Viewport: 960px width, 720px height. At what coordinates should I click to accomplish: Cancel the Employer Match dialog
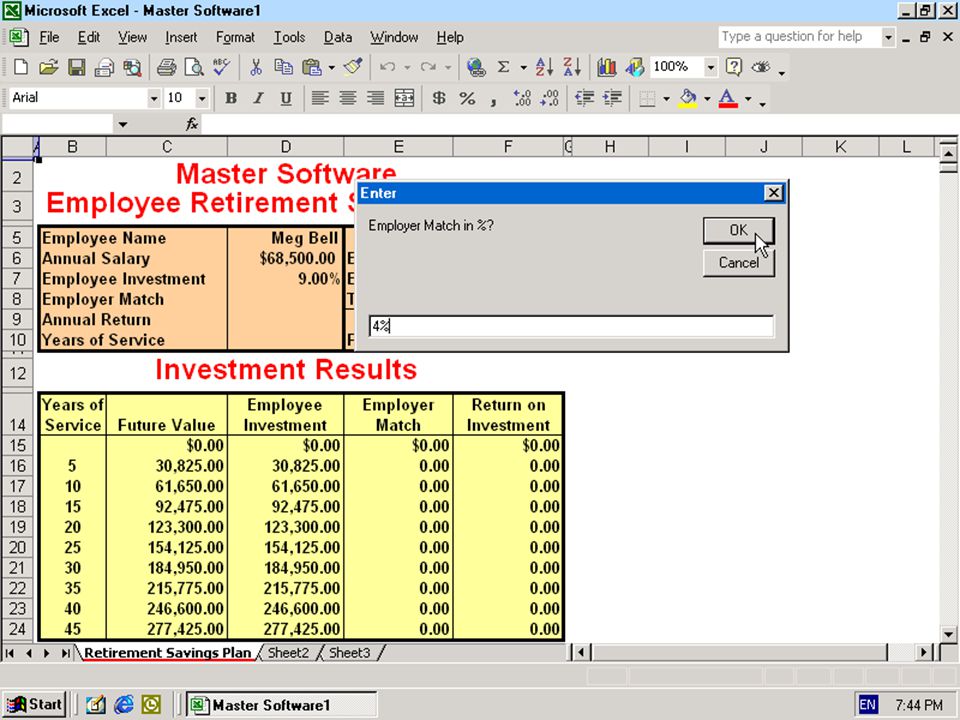click(x=738, y=263)
